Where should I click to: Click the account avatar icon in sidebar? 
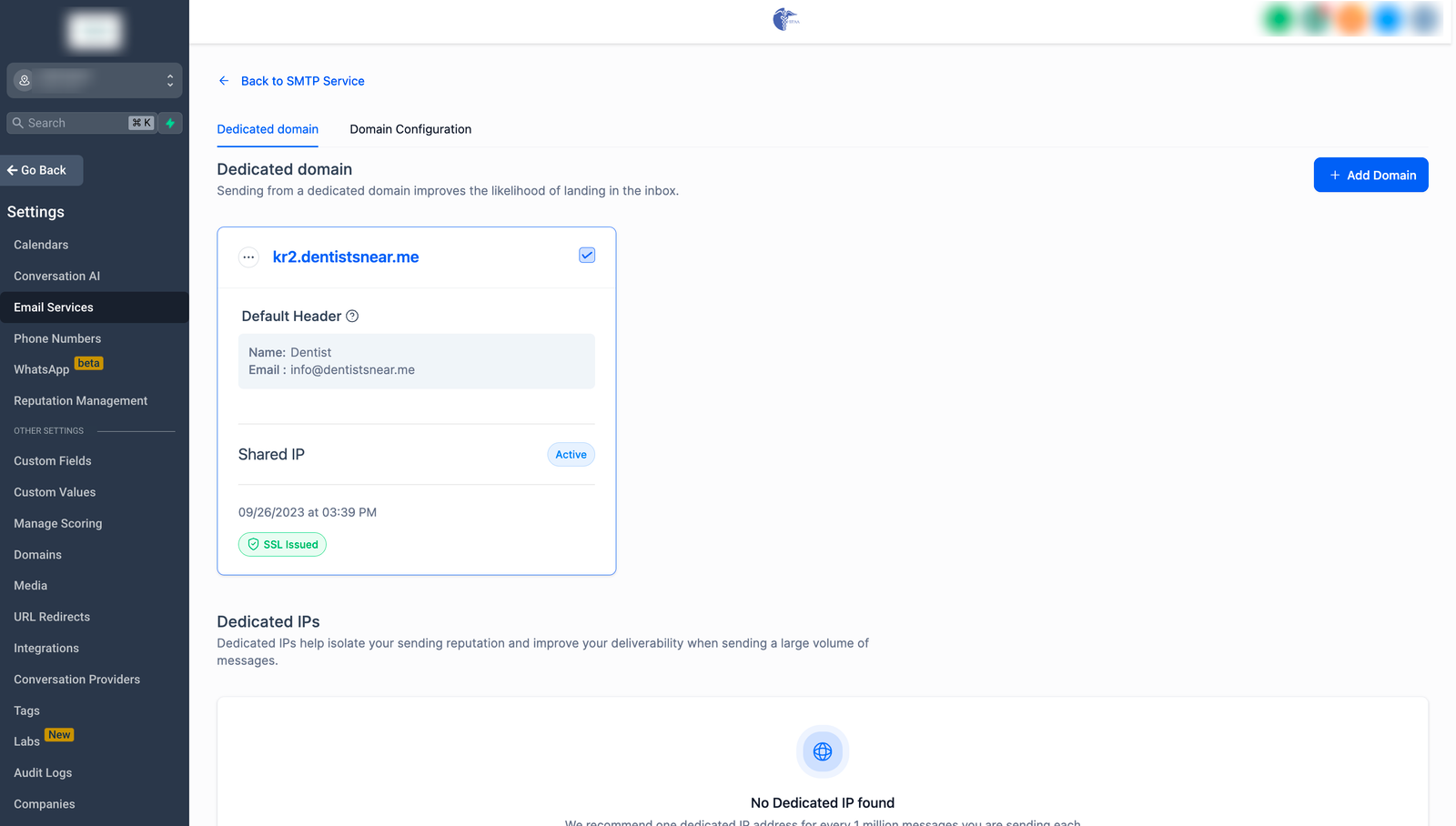(x=25, y=81)
